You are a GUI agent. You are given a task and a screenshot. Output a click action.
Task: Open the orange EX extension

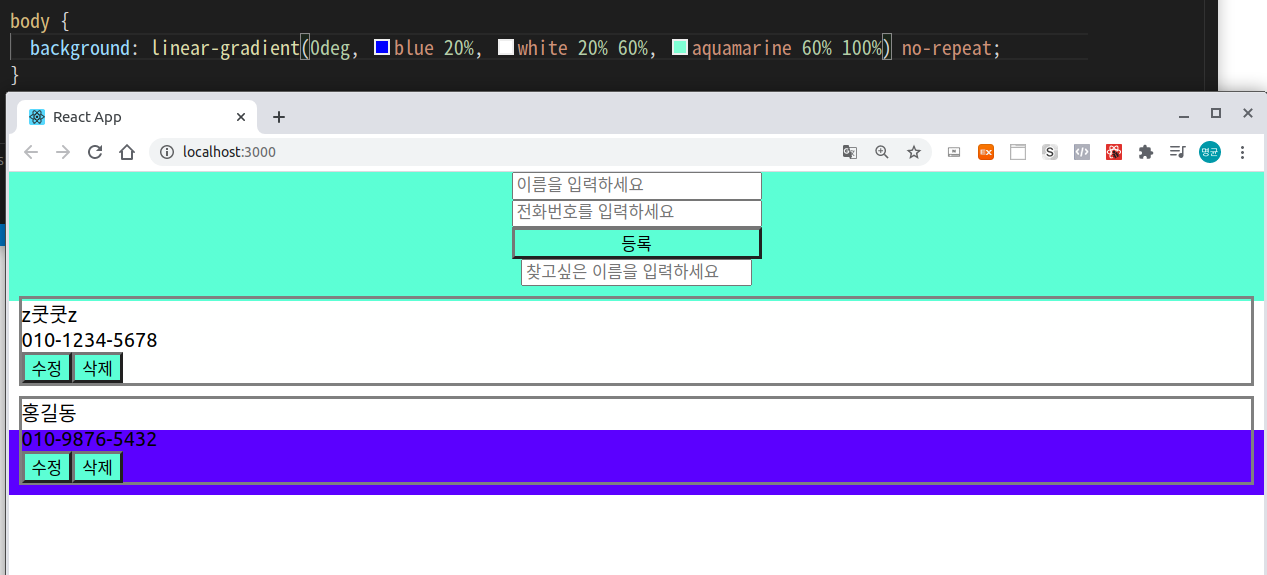(x=986, y=152)
